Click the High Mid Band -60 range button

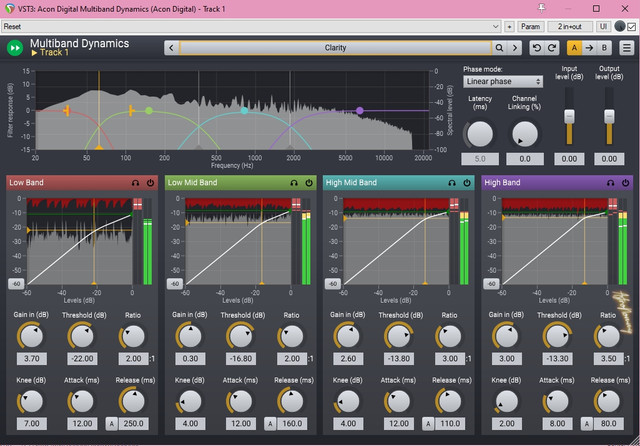(332, 284)
